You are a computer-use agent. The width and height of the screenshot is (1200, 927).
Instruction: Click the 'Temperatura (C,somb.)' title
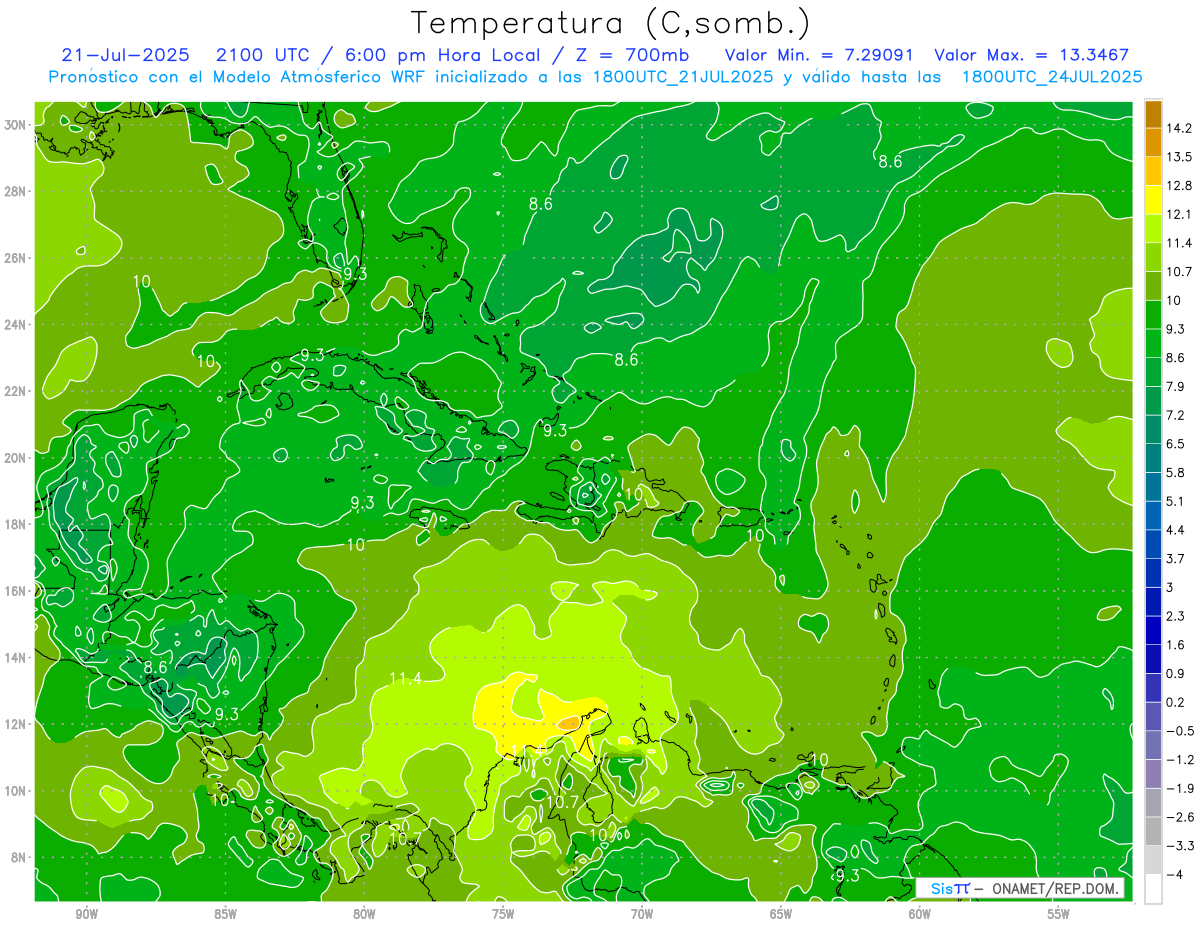[611, 24]
